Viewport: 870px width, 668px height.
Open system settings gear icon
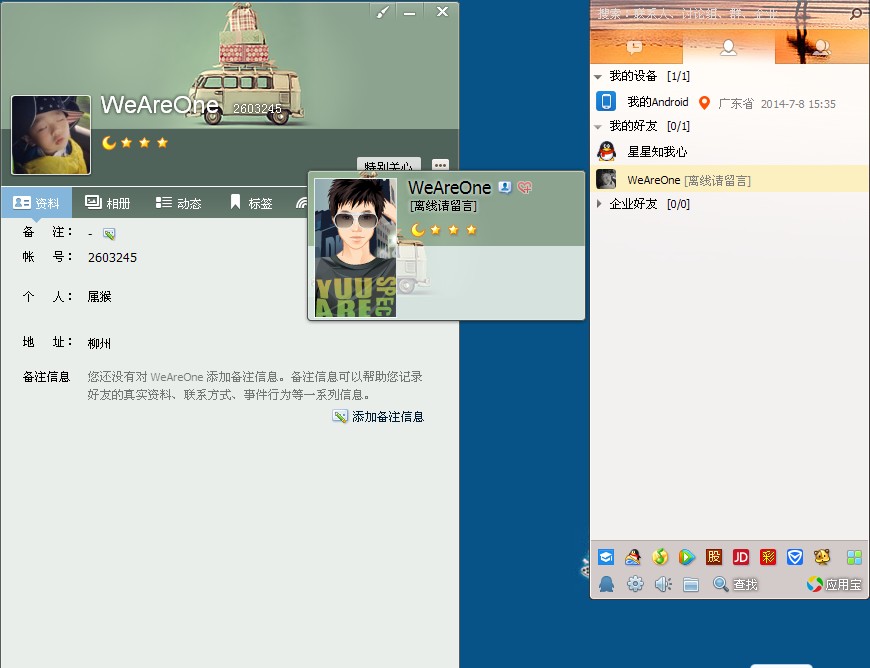coord(635,584)
